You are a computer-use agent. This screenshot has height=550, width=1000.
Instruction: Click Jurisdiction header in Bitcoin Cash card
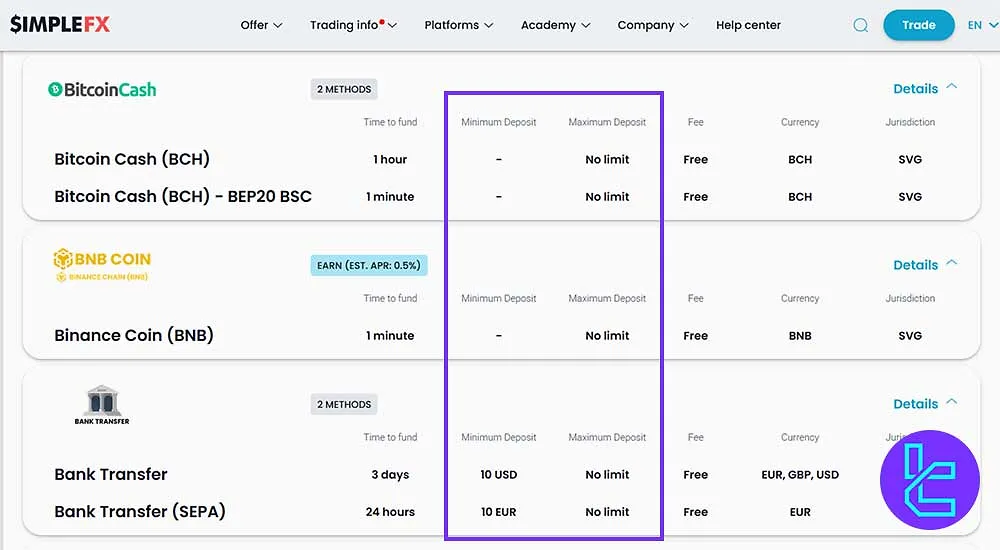click(x=910, y=122)
